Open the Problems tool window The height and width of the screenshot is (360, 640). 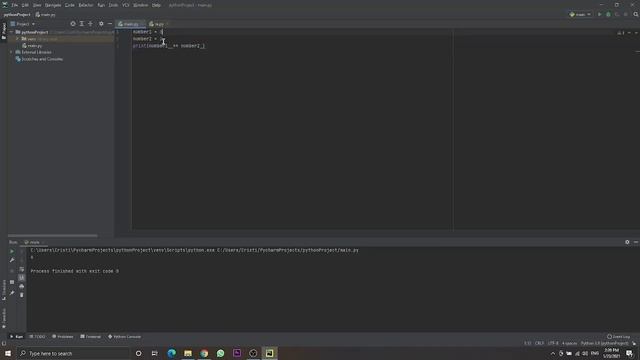pyautogui.click(x=63, y=337)
